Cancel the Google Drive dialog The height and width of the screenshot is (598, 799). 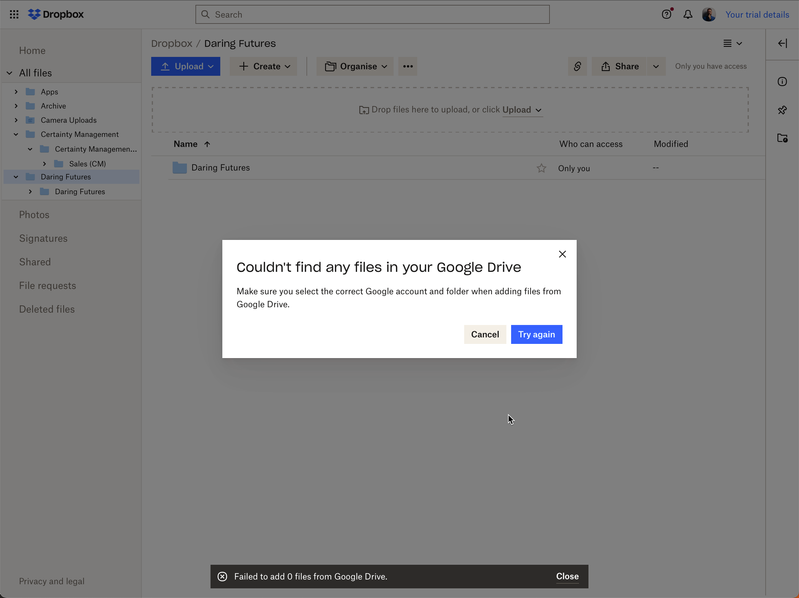pos(485,335)
